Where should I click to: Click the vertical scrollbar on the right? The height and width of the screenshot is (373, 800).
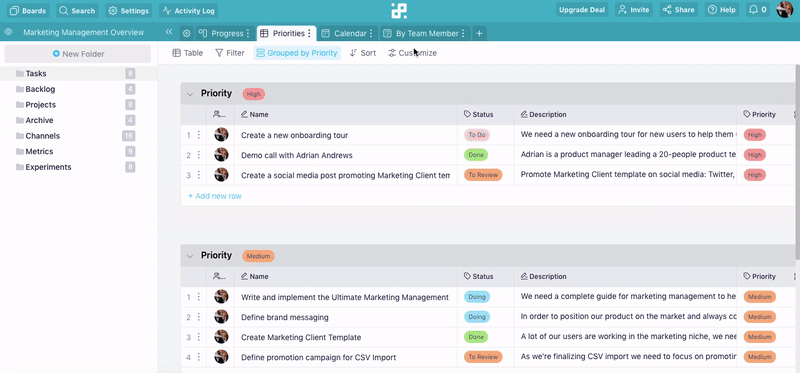coord(797,161)
